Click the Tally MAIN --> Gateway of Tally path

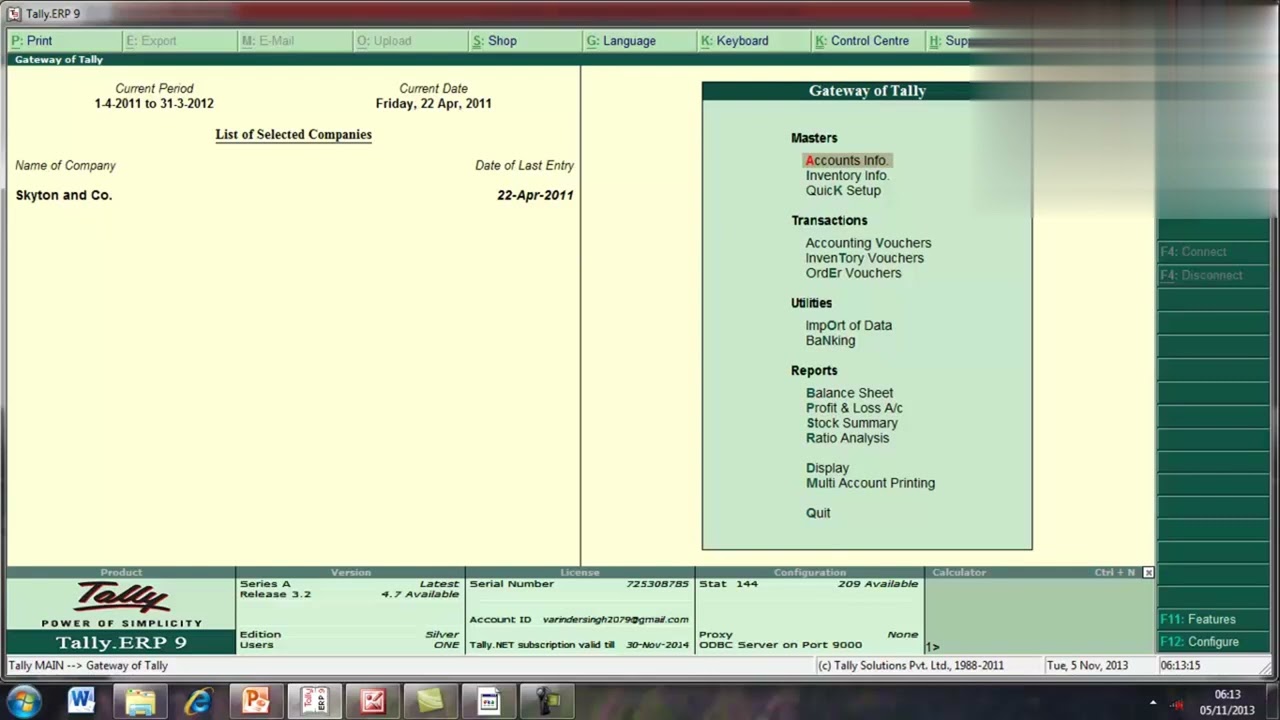click(88, 666)
